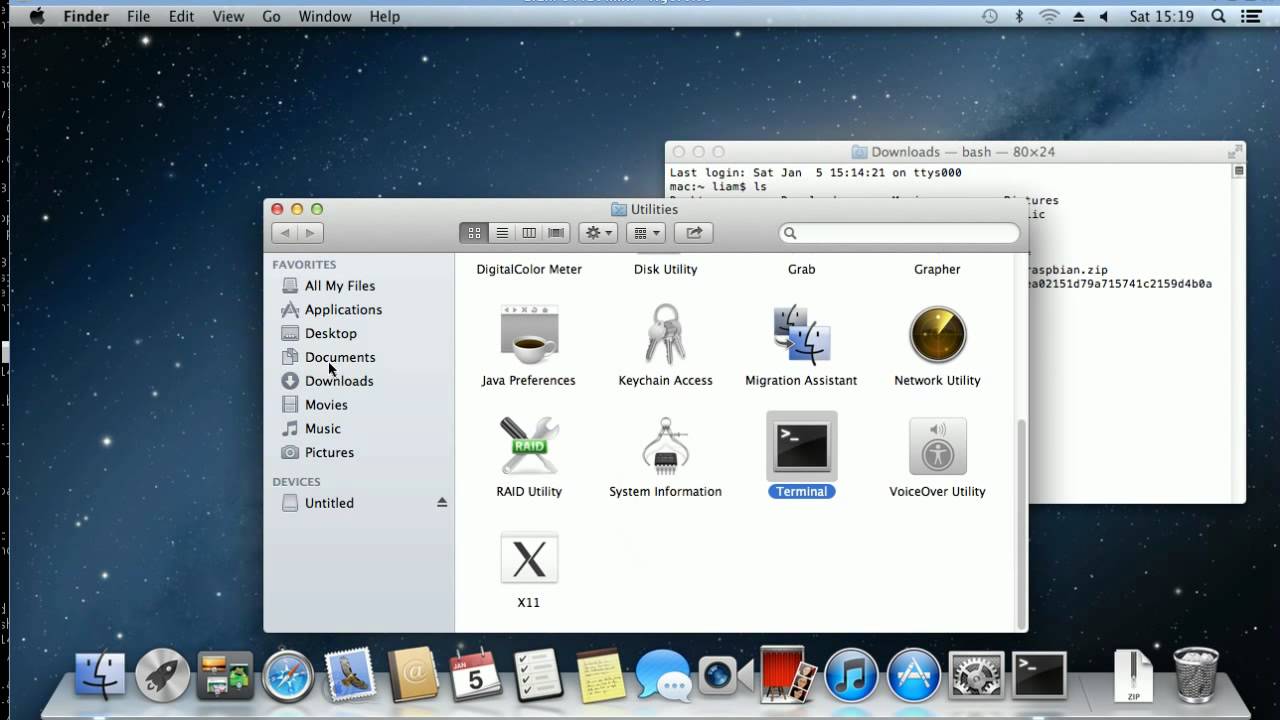Open Spotlight search in menu bar
This screenshot has height=720, width=1280.
(x=1218, y=16)
